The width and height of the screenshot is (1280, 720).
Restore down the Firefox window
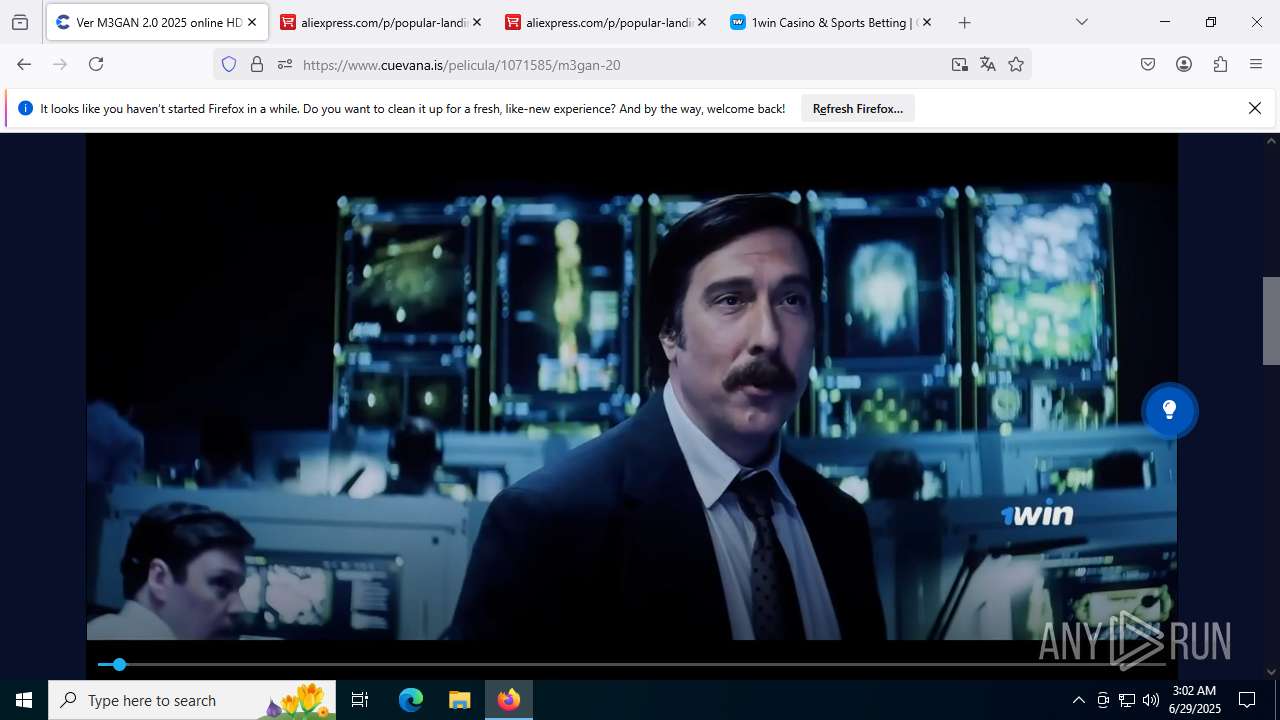click(1211, 22)
